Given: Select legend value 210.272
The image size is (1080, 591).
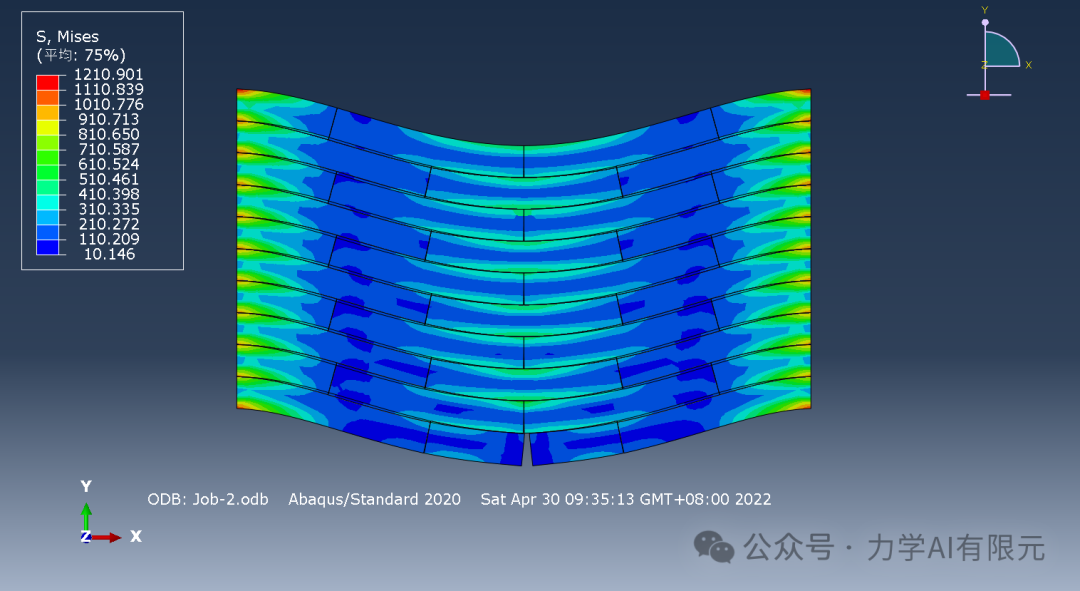Looking at the screenshot, I should [x=109, y=224].
